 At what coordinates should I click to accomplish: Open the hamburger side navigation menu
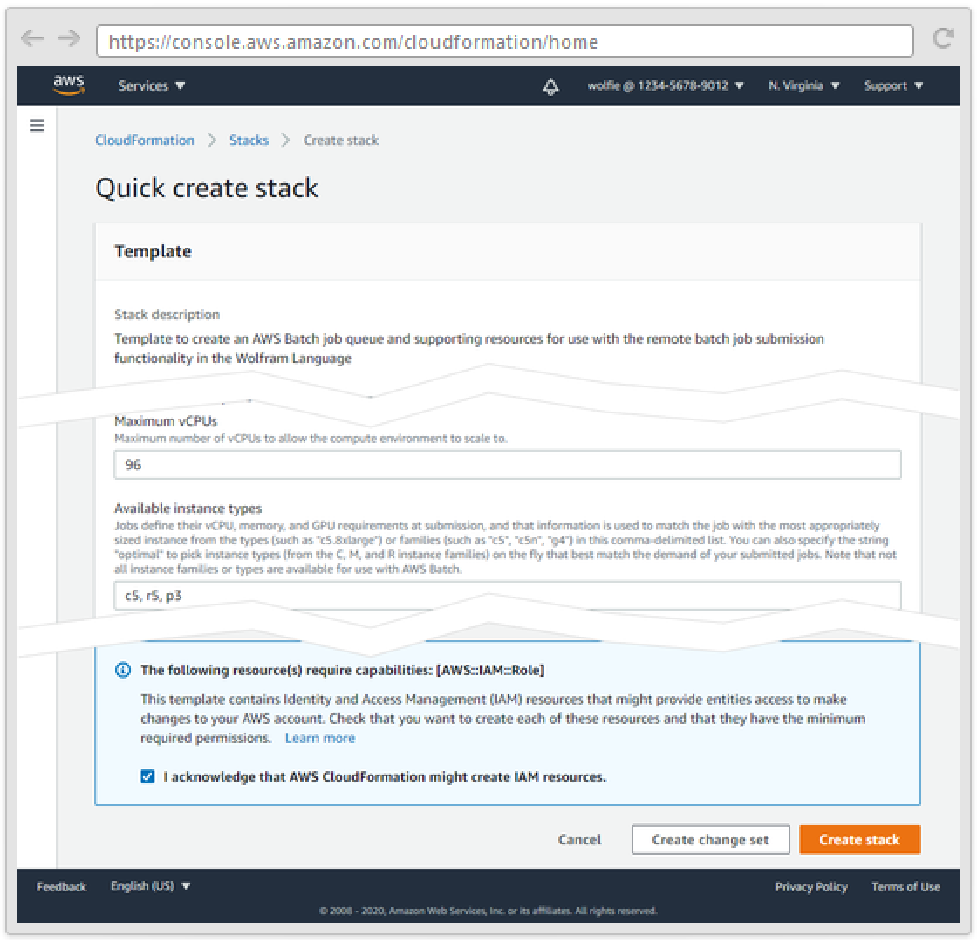coord(37,126)
